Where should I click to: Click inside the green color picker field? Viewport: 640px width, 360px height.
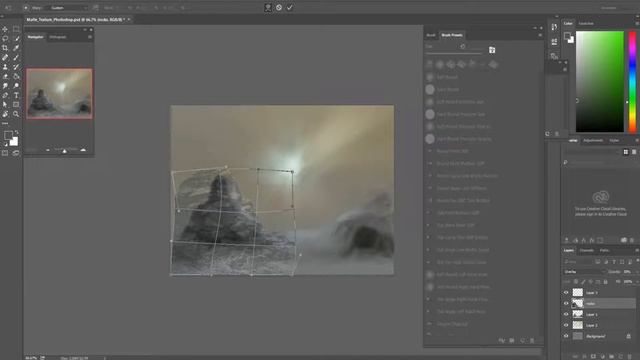600,82
